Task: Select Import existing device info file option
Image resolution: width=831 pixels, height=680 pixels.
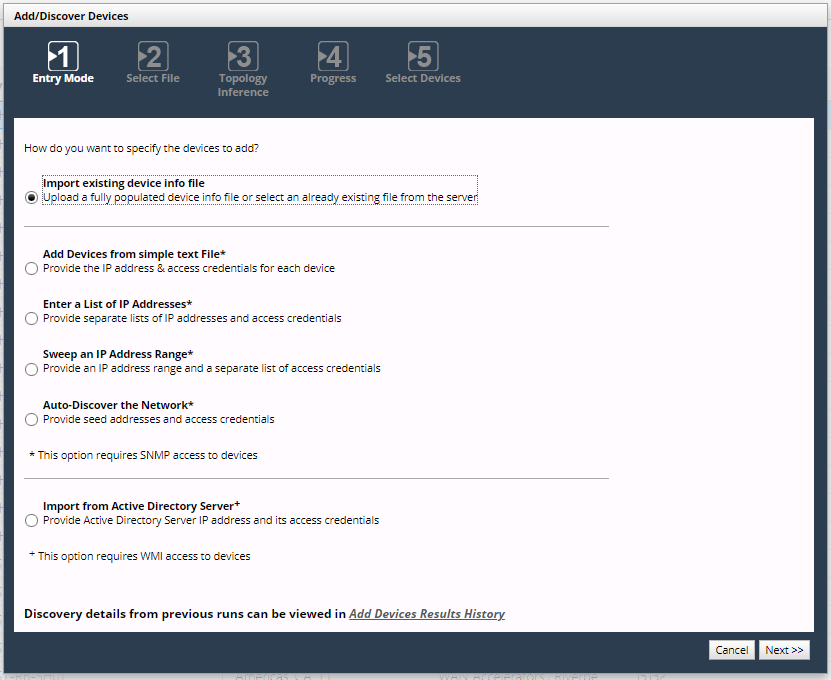Action: click(32, 198)
